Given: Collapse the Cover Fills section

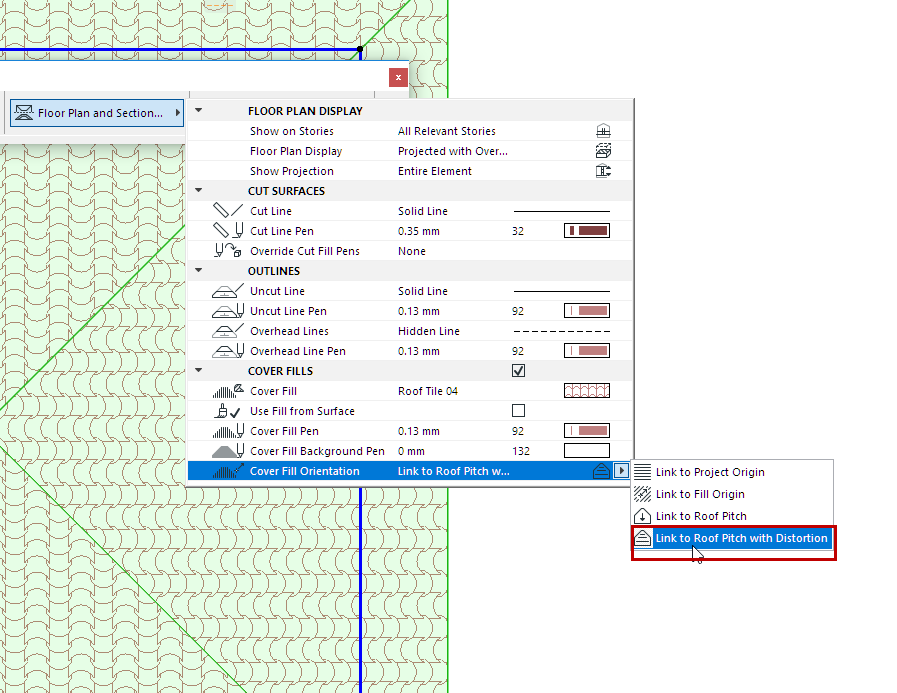Looking at the screenshot, I should (199, 370).
